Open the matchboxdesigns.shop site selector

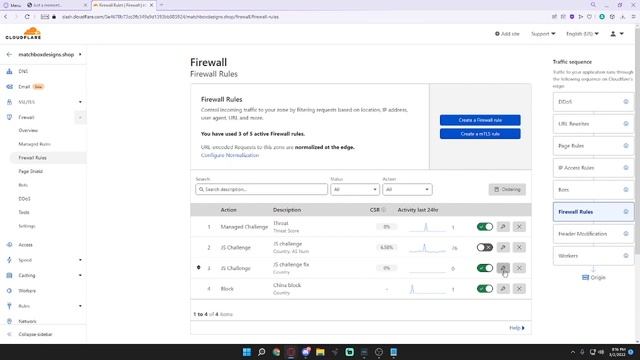point(50,54)
